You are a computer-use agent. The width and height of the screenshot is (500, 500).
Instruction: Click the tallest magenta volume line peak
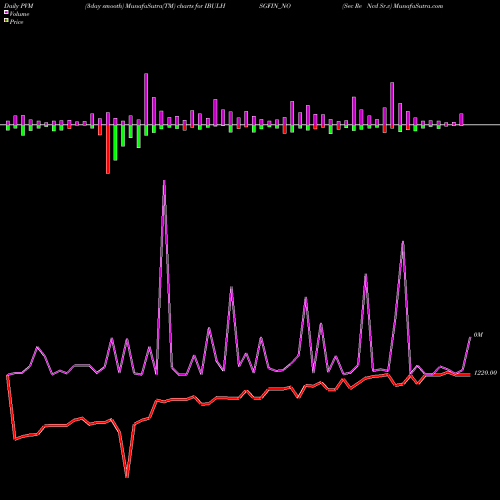(x=164, y=182)
